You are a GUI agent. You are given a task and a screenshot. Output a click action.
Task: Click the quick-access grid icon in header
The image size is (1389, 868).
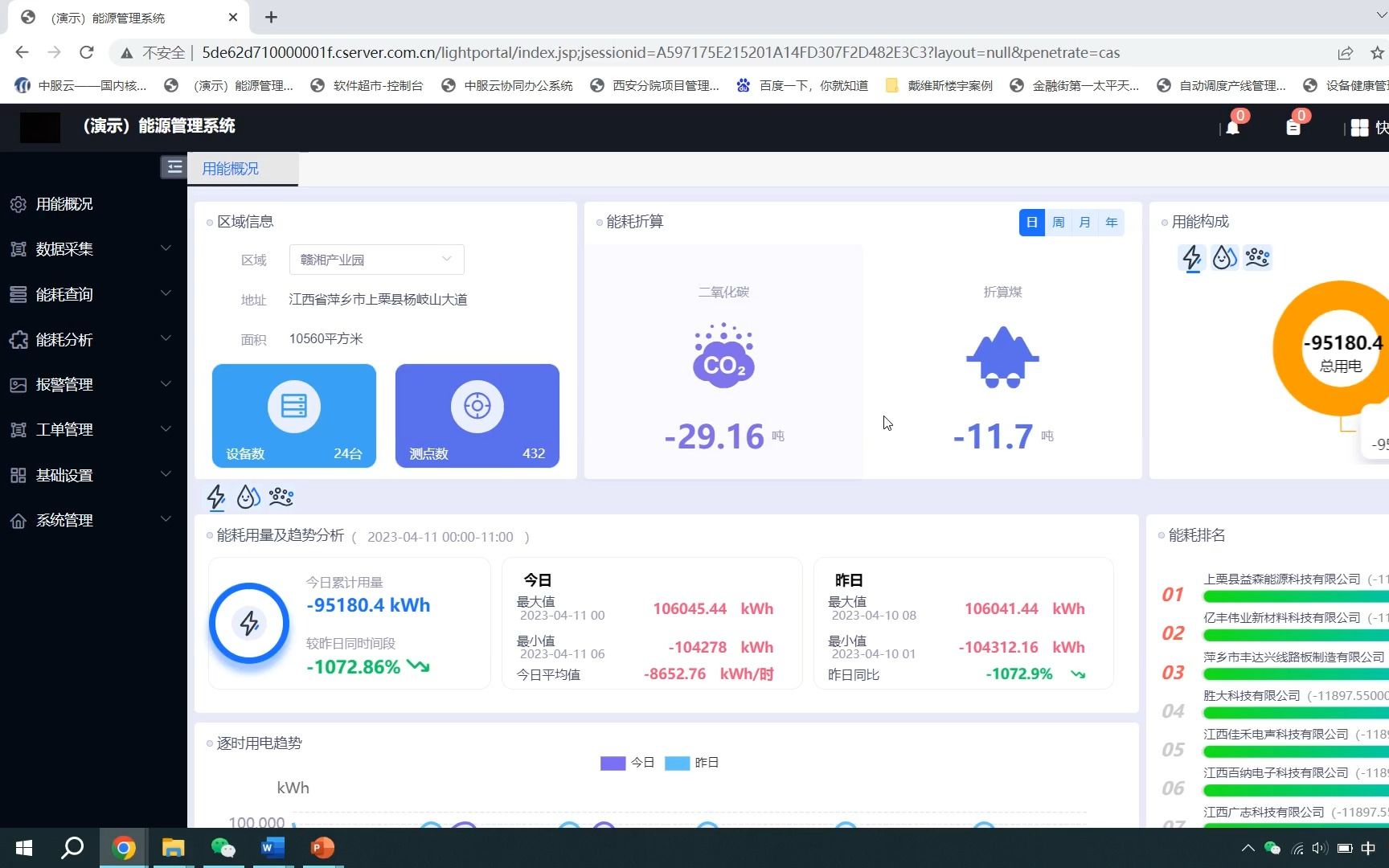pyautogui.click(x=1359, y=128)
